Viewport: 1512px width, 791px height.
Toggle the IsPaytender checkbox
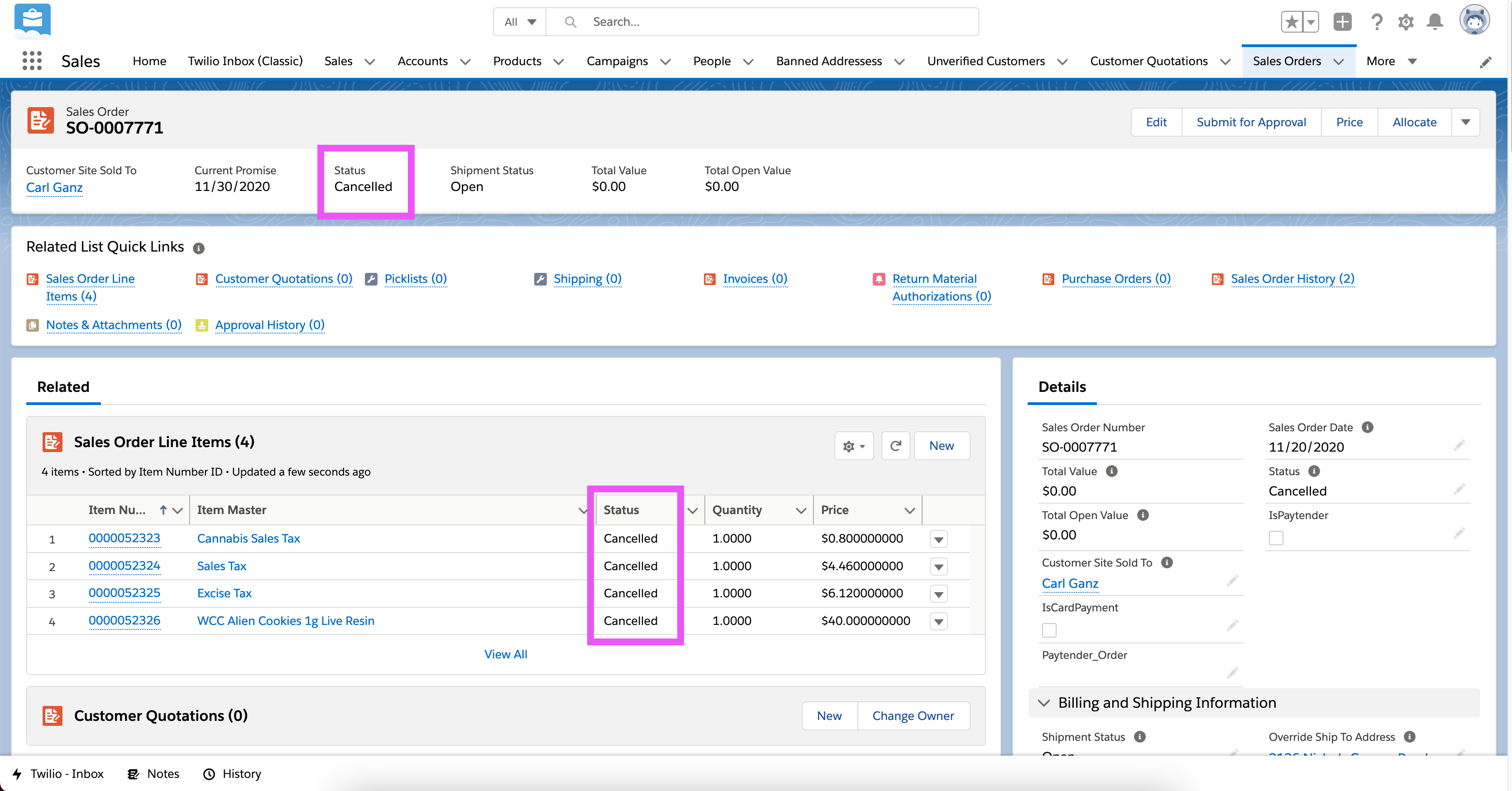click(x=1276, y=538)
